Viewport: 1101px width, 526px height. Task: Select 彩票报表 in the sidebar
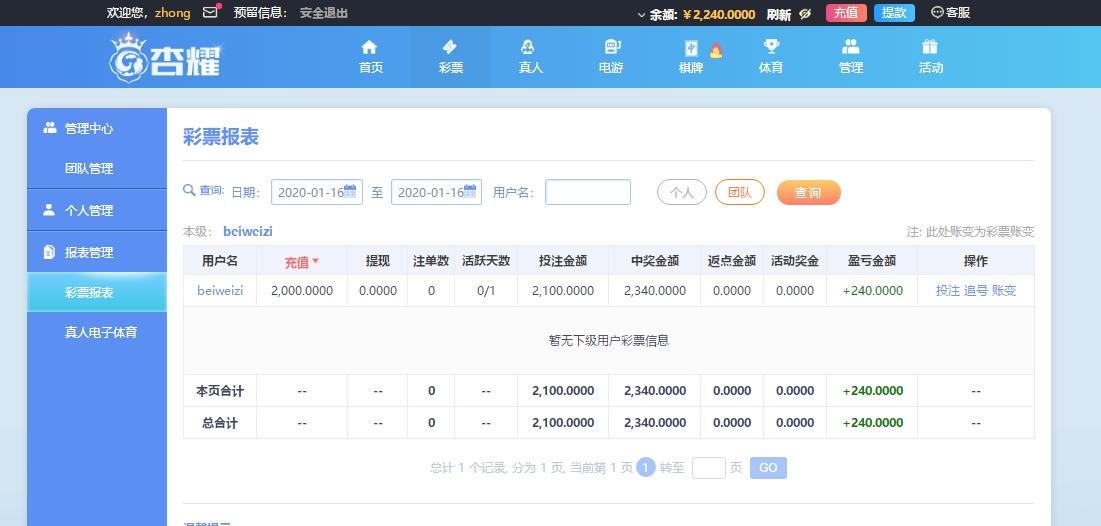(x=97, y=292)
